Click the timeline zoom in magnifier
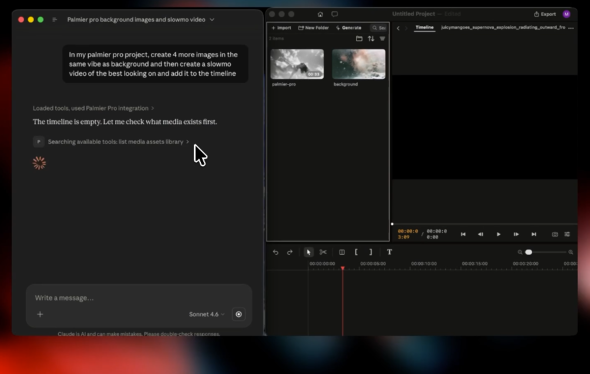 (x=571, y=252)
